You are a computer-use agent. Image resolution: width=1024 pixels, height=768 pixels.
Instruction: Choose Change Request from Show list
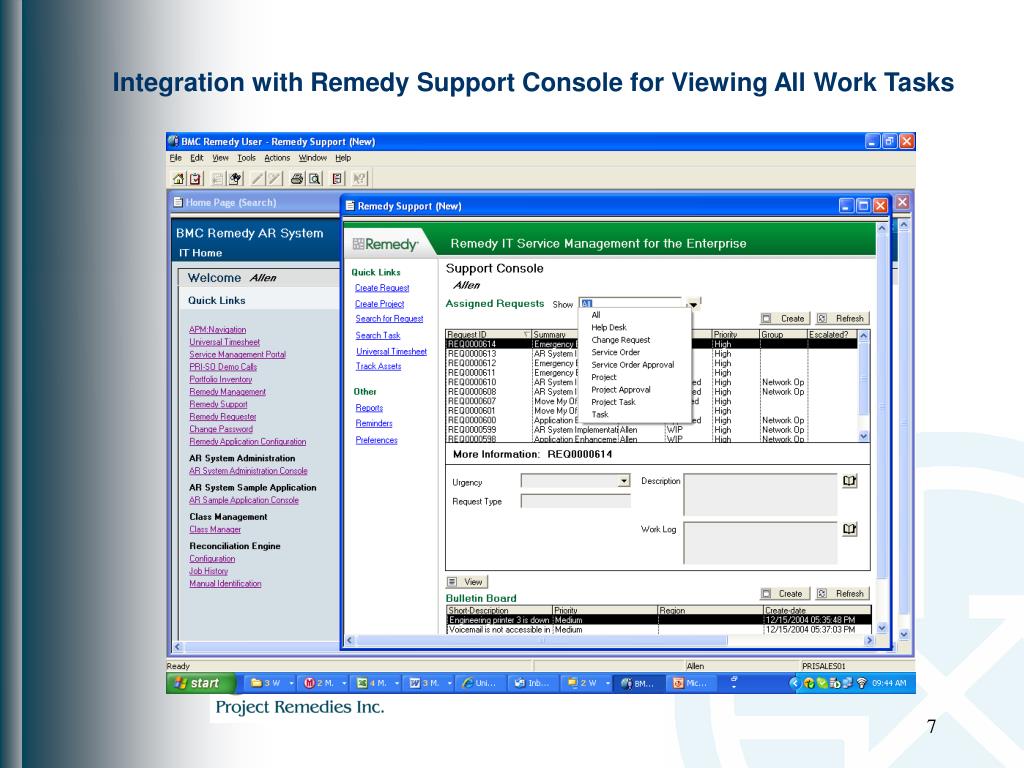(620, 340)
